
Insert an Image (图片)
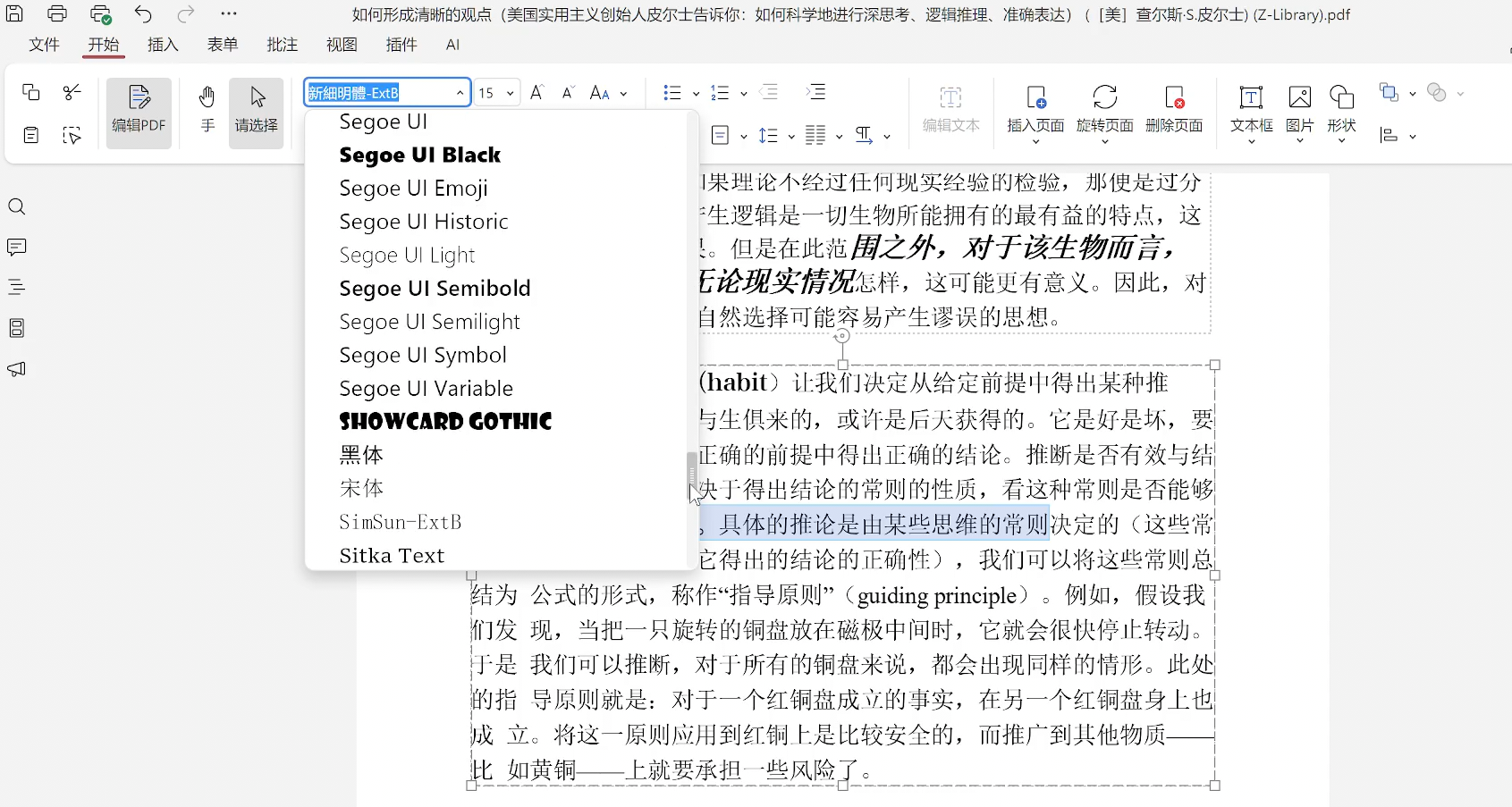pos(1299,97)
